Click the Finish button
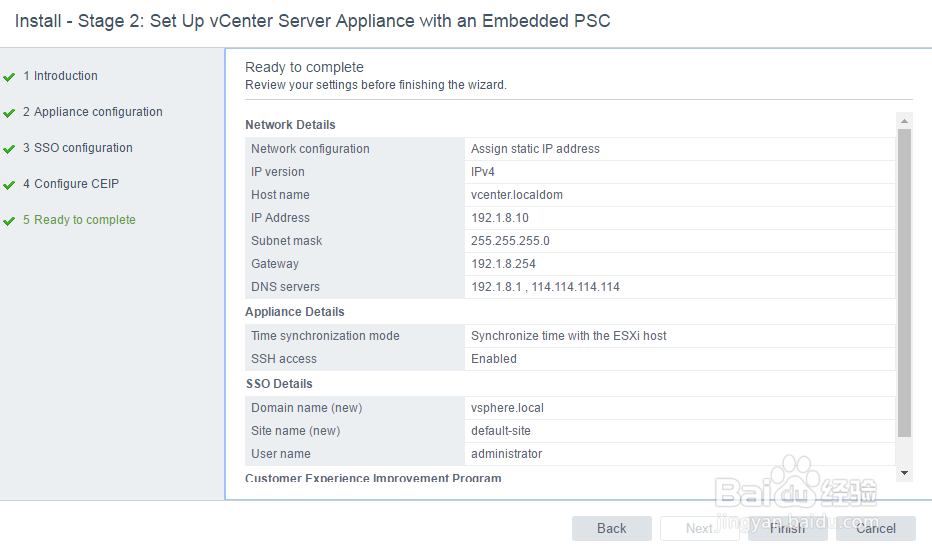Screen dimensions: 932x554 click(788, 528)
